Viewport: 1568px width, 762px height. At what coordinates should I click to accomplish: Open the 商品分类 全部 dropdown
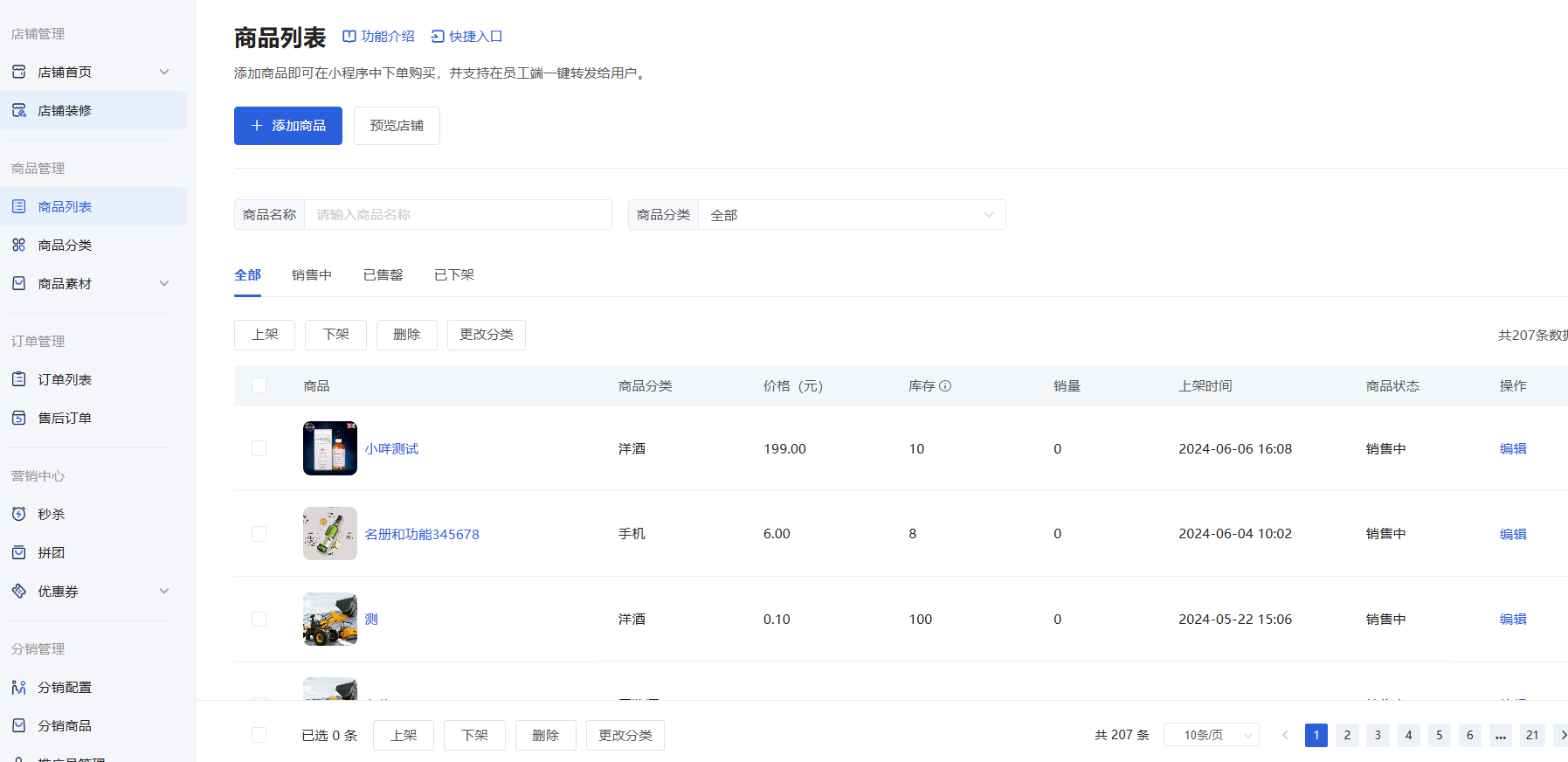pos(852,215)
